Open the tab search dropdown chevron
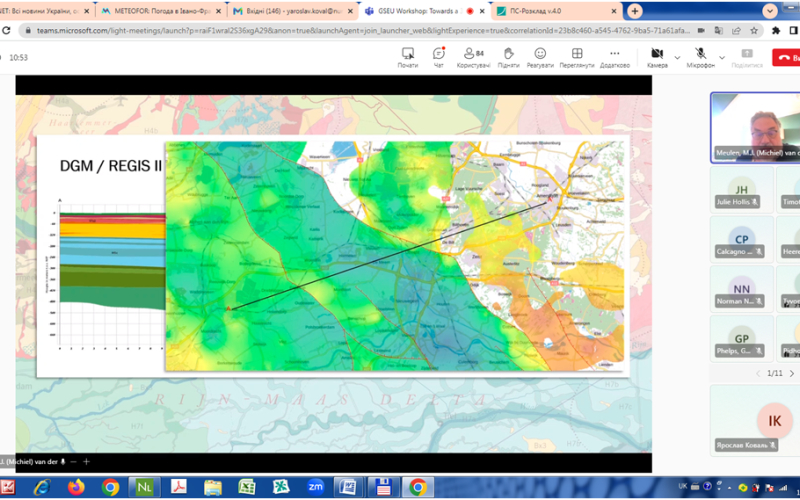The height and width of the screenshot is (500, 800). coord(770,11)
